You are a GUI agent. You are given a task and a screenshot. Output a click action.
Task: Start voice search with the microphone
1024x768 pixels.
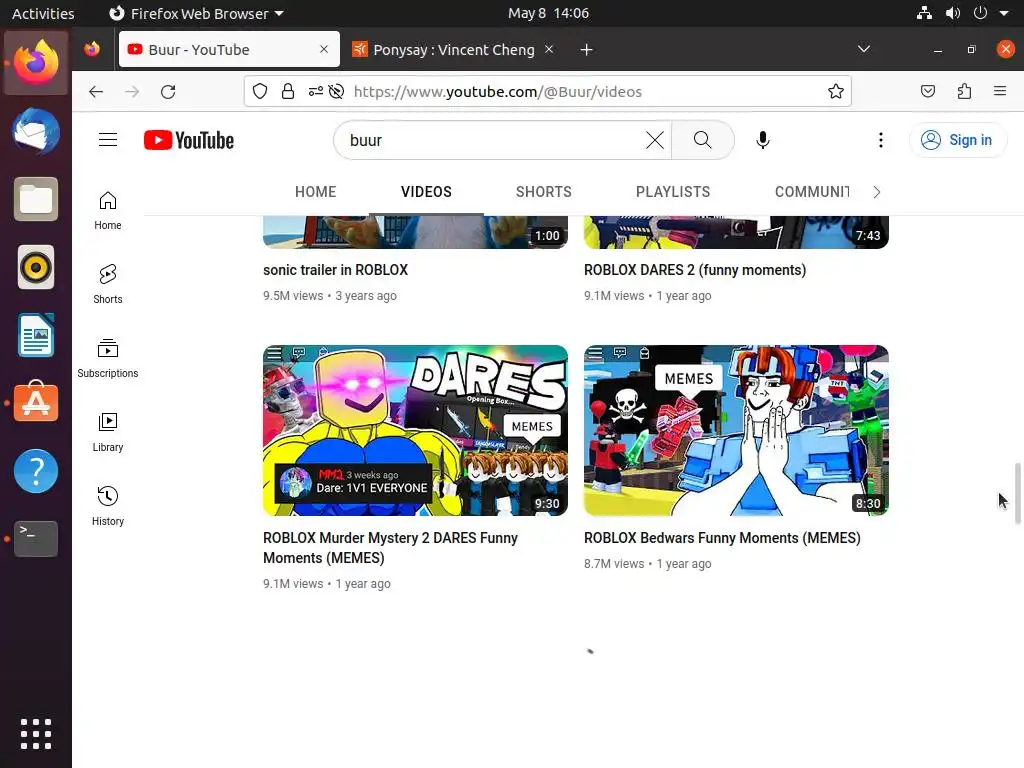762,140
